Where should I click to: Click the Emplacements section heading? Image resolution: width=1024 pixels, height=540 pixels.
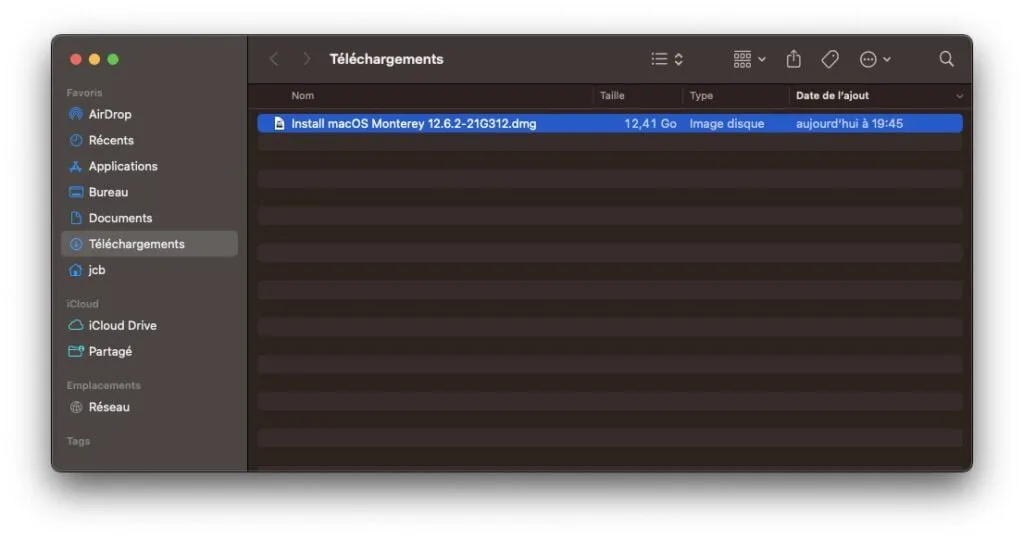pyautogui.click(x=103, y=385)
